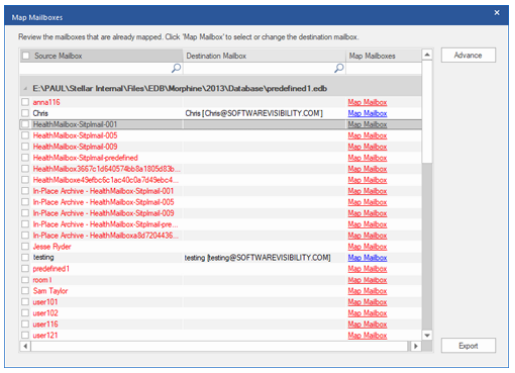Click the vertical scrollbar up arrow
The height and width of the screenshot is (373, 515).
(x=427, y=54)
